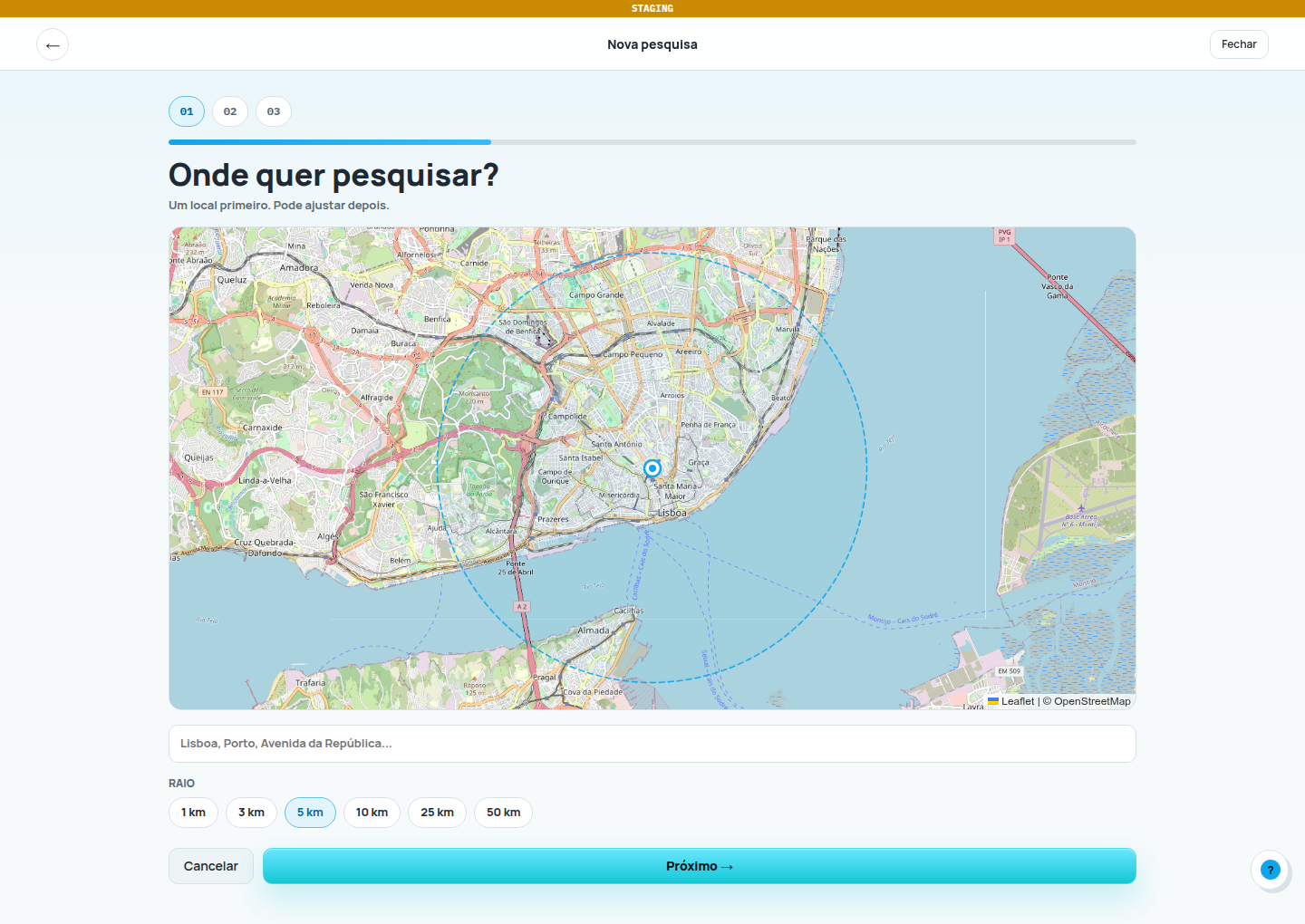Open the OpenStreetMap copyright link

[1092, 701]
